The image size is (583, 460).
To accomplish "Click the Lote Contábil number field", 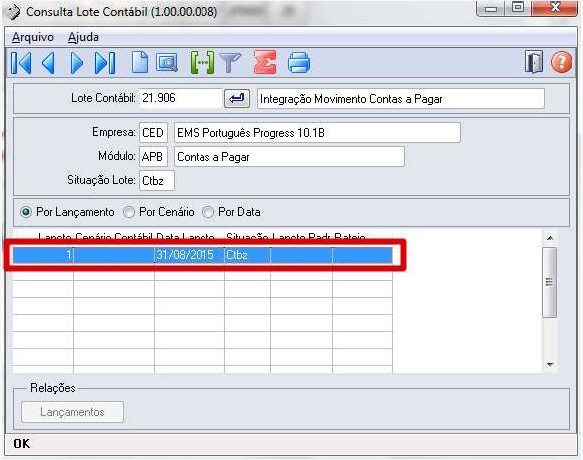I will pyautogui.click(x=180, y=98).
